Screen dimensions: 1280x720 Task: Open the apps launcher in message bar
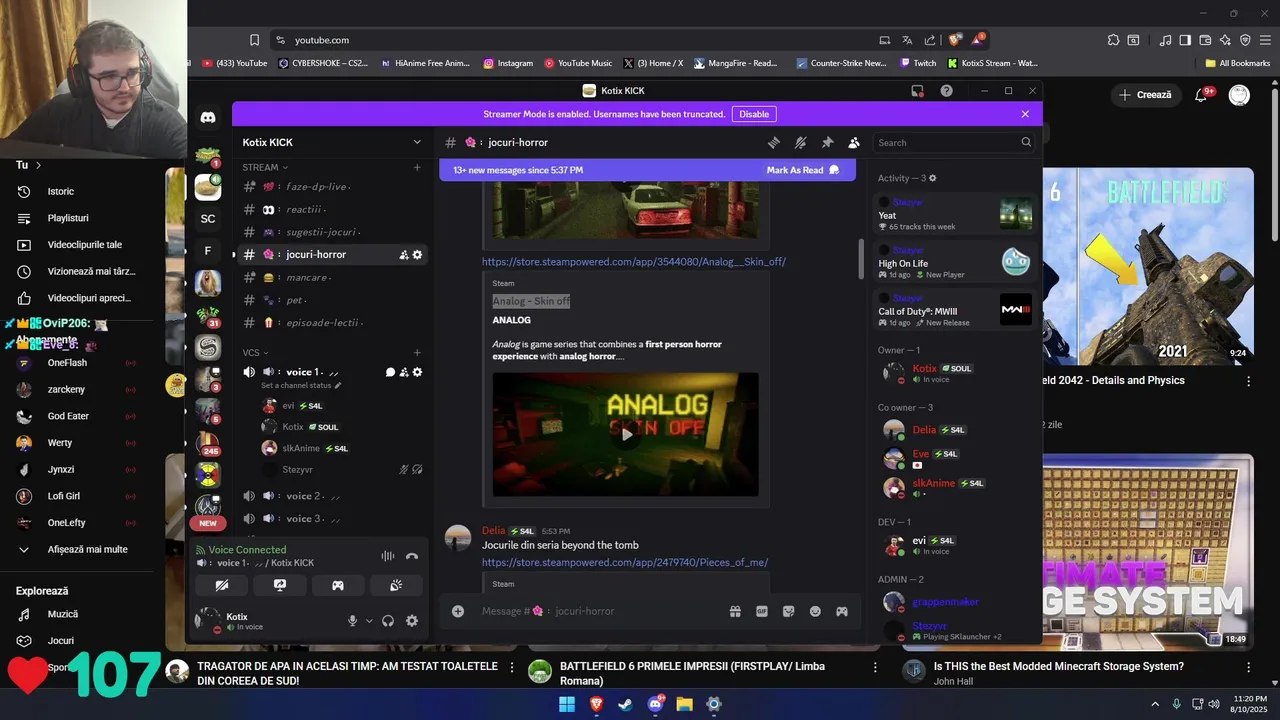pos(842,611)
